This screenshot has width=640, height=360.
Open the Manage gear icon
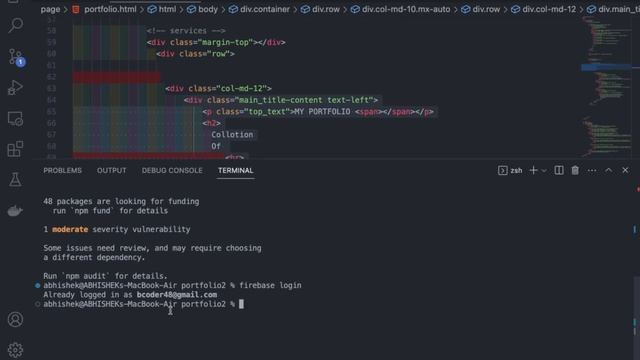(x=15, y=350)
